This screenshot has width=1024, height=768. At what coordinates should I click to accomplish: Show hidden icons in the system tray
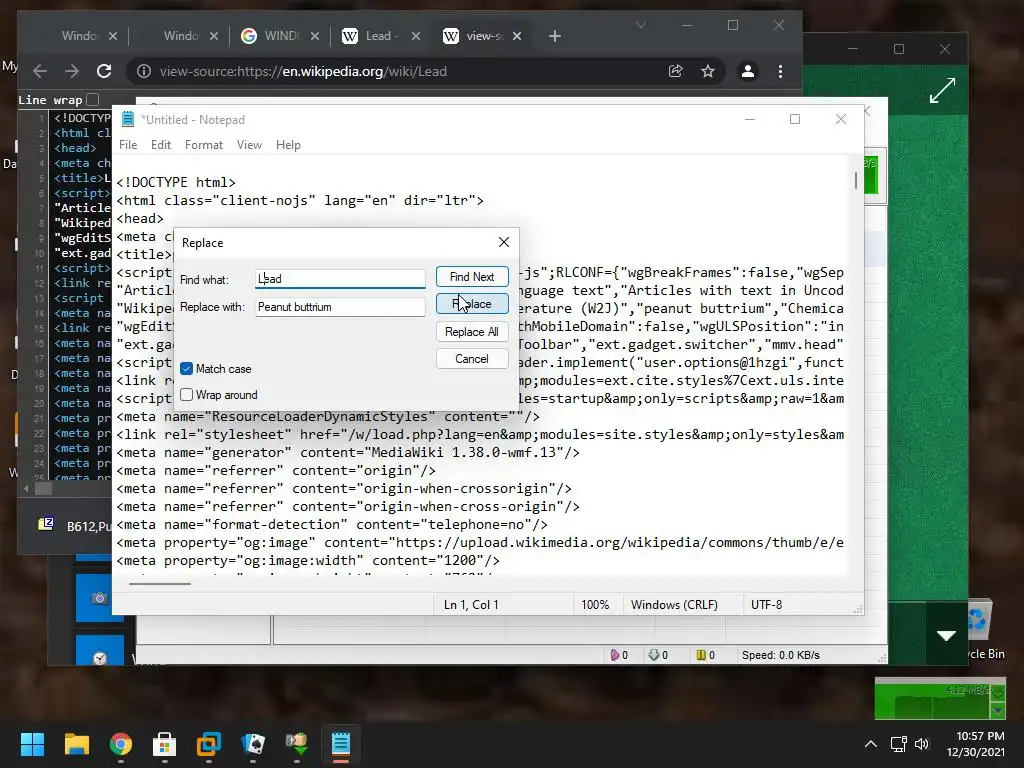pos(871,744)
